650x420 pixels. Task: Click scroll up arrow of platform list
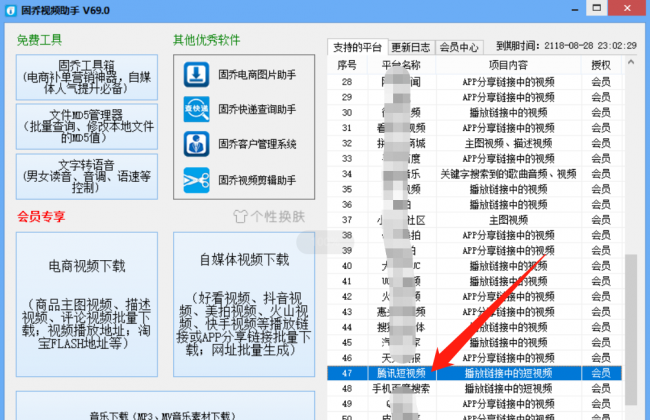pyautogui.click(x=631, y=63)
